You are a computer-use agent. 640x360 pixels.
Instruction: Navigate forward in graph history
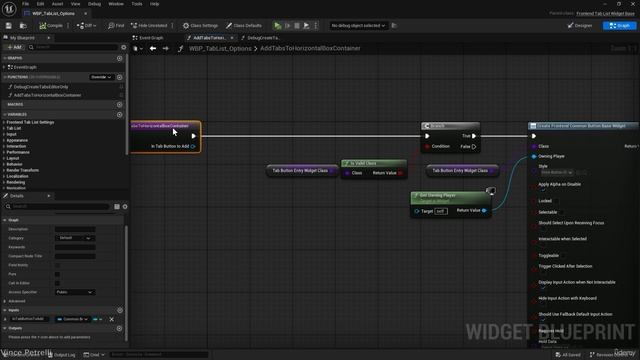(x=165, y=49)
